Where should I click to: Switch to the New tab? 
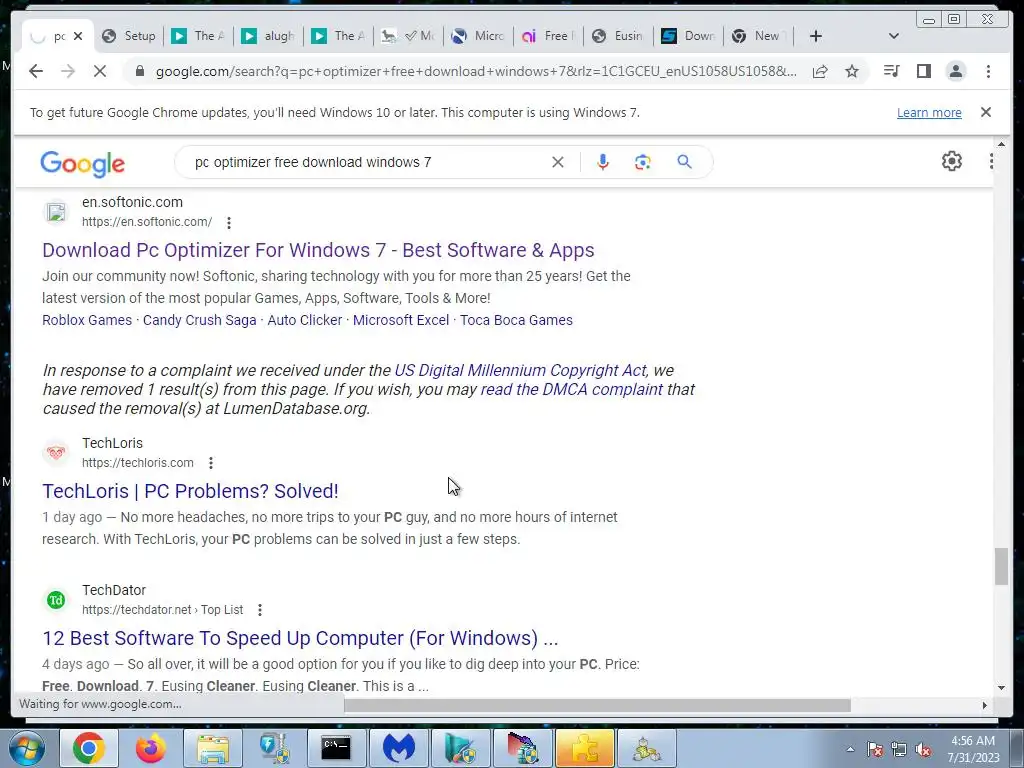coord(758,36)
